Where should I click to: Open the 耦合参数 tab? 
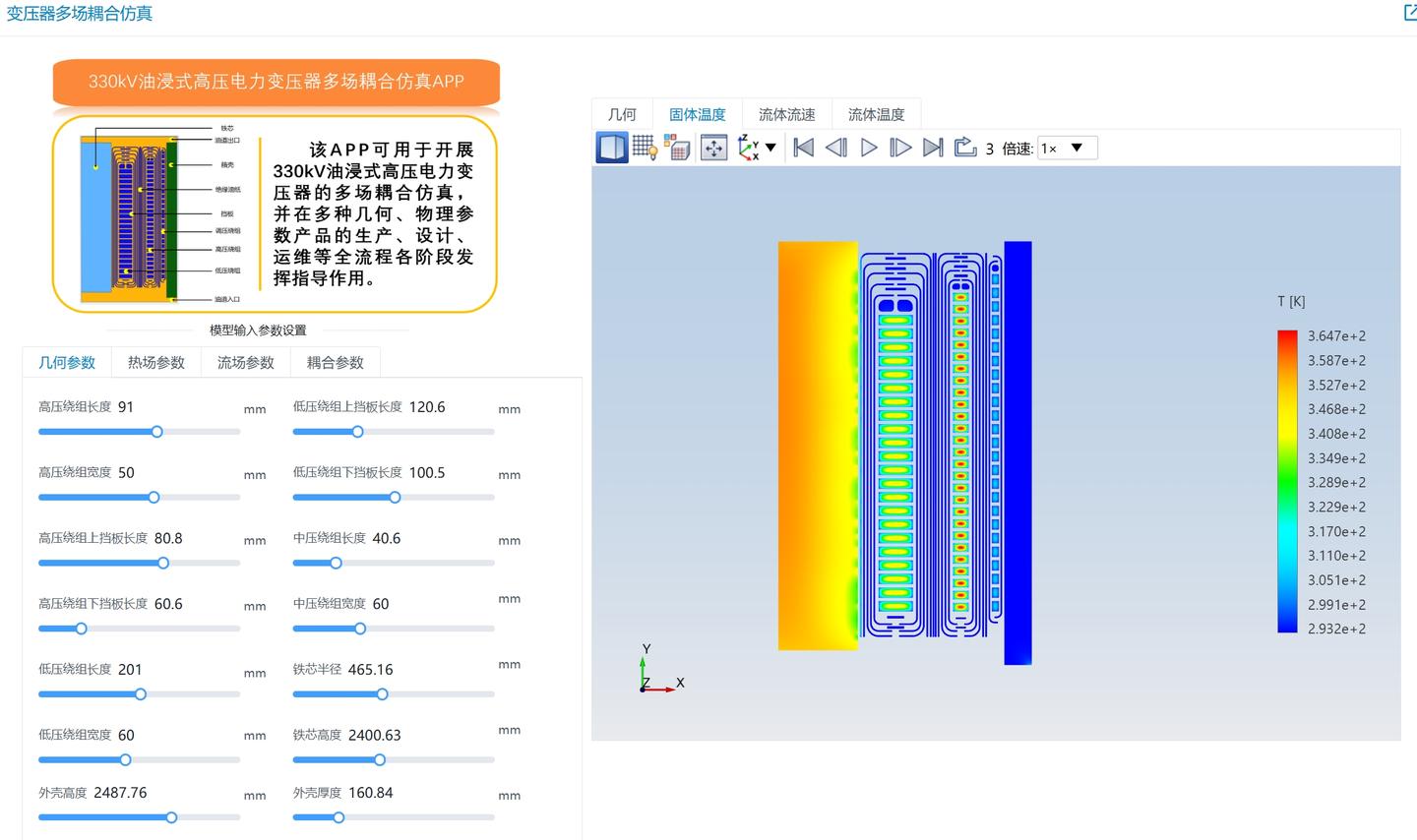tap(336, 362)
